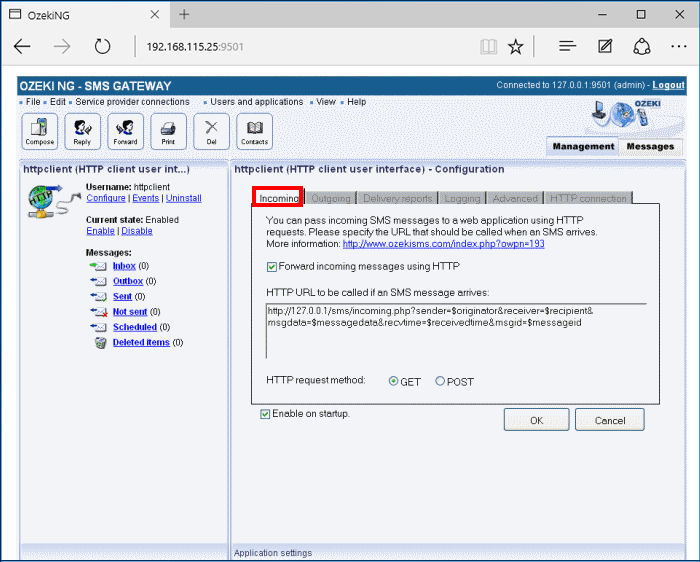Uncheck Forward incoming messages using HTTP
The image size is (700, 562).
[272, 266]
